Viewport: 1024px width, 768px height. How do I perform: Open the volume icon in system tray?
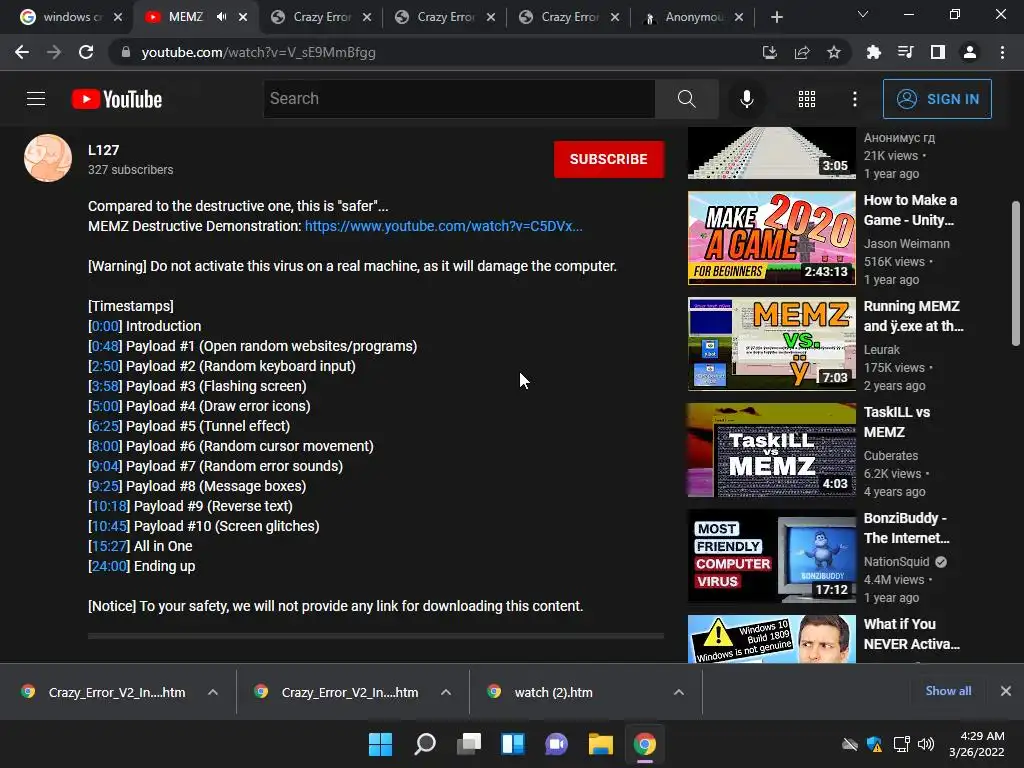925,744
